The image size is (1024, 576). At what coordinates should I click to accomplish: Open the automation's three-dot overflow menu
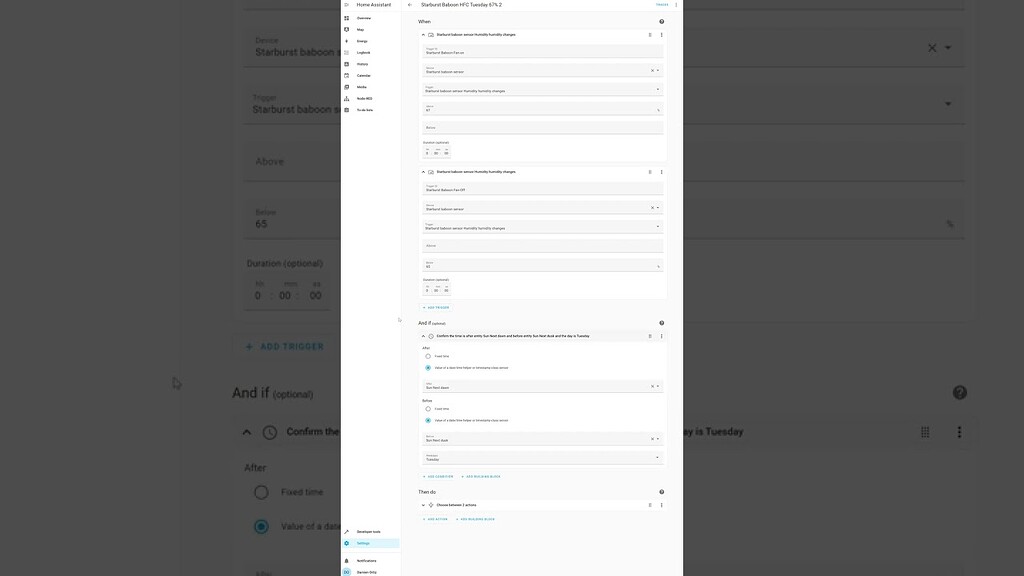click(x=675, y=4)
